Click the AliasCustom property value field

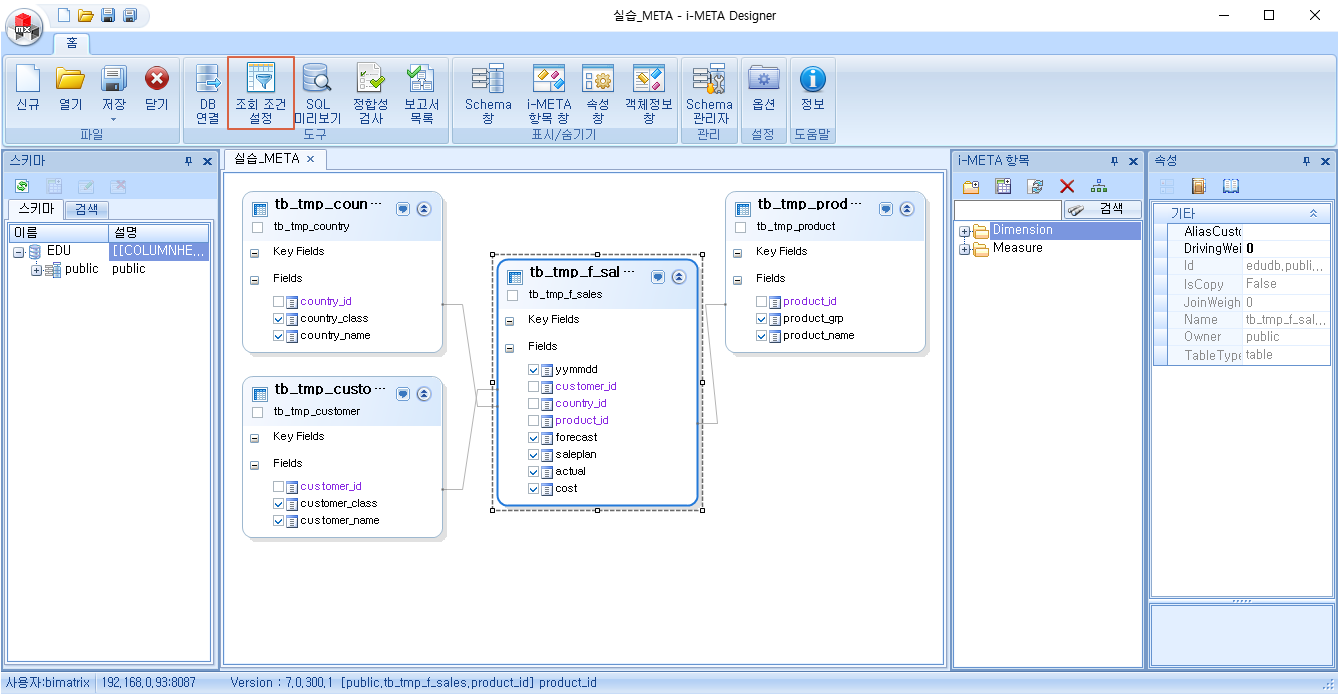coord(1286,231)
